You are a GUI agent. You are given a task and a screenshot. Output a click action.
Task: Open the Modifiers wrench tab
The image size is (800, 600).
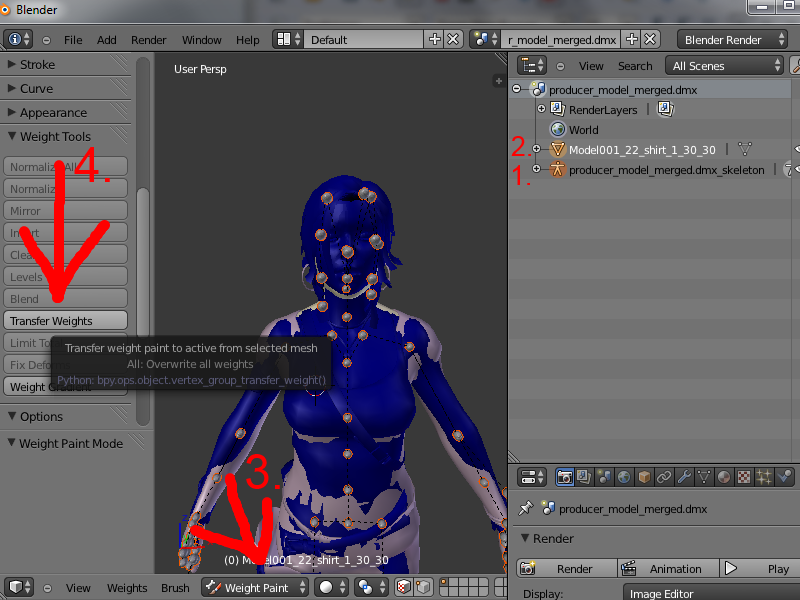pyautogui.click(x=684, y=477)
